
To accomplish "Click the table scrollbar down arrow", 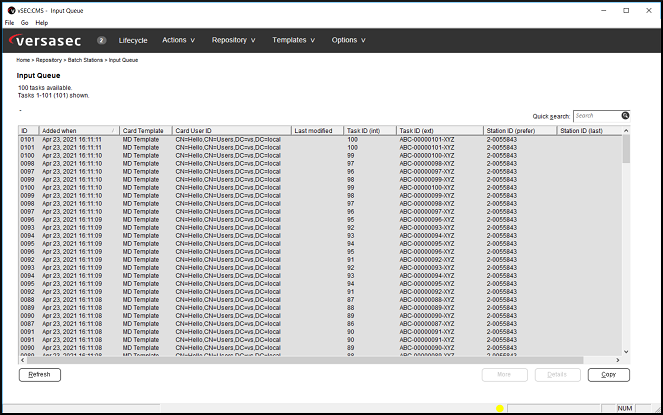I will (x=626, y=351).
